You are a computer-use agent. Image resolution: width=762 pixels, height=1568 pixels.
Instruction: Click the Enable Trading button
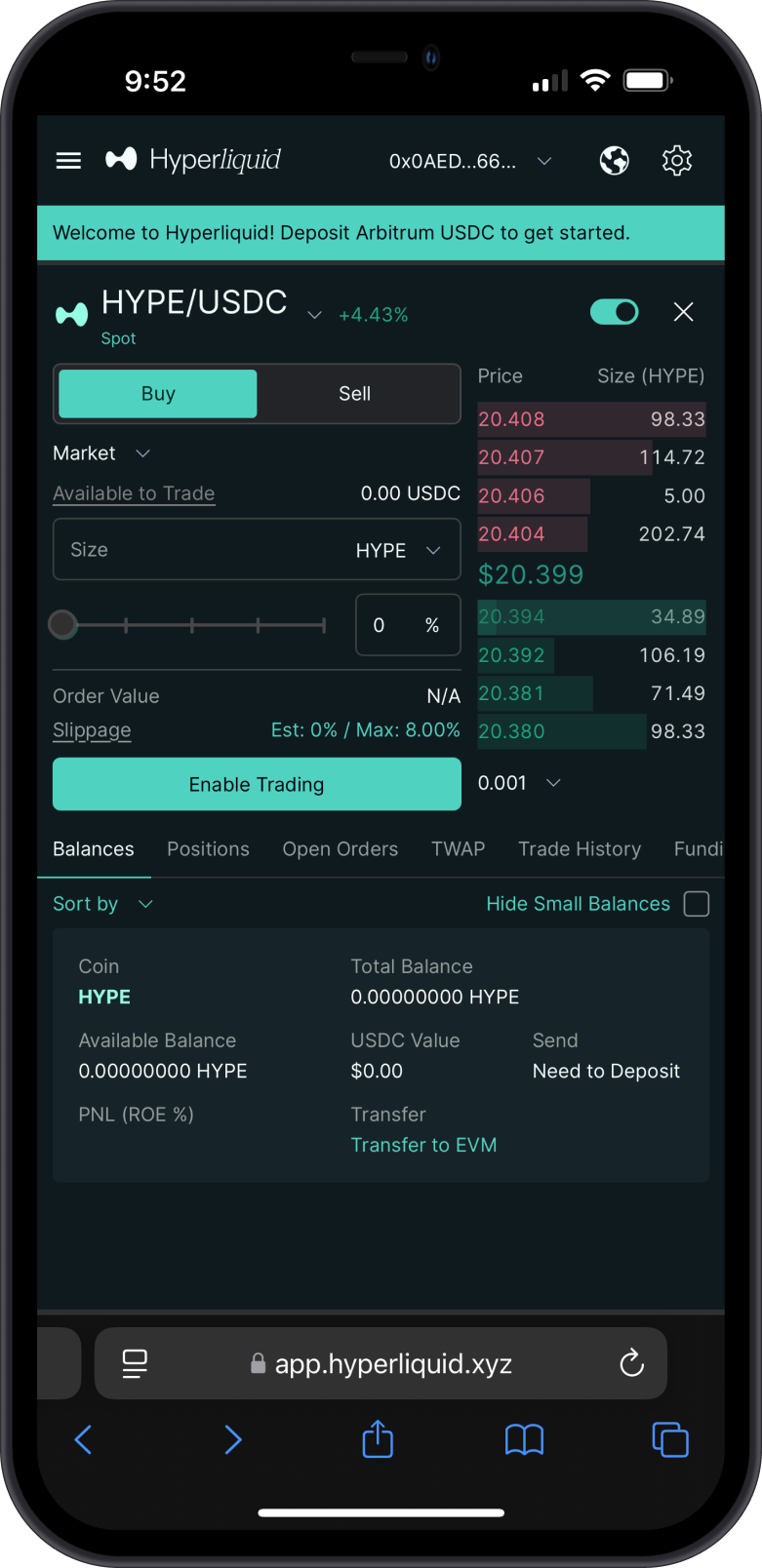(257, 784)
